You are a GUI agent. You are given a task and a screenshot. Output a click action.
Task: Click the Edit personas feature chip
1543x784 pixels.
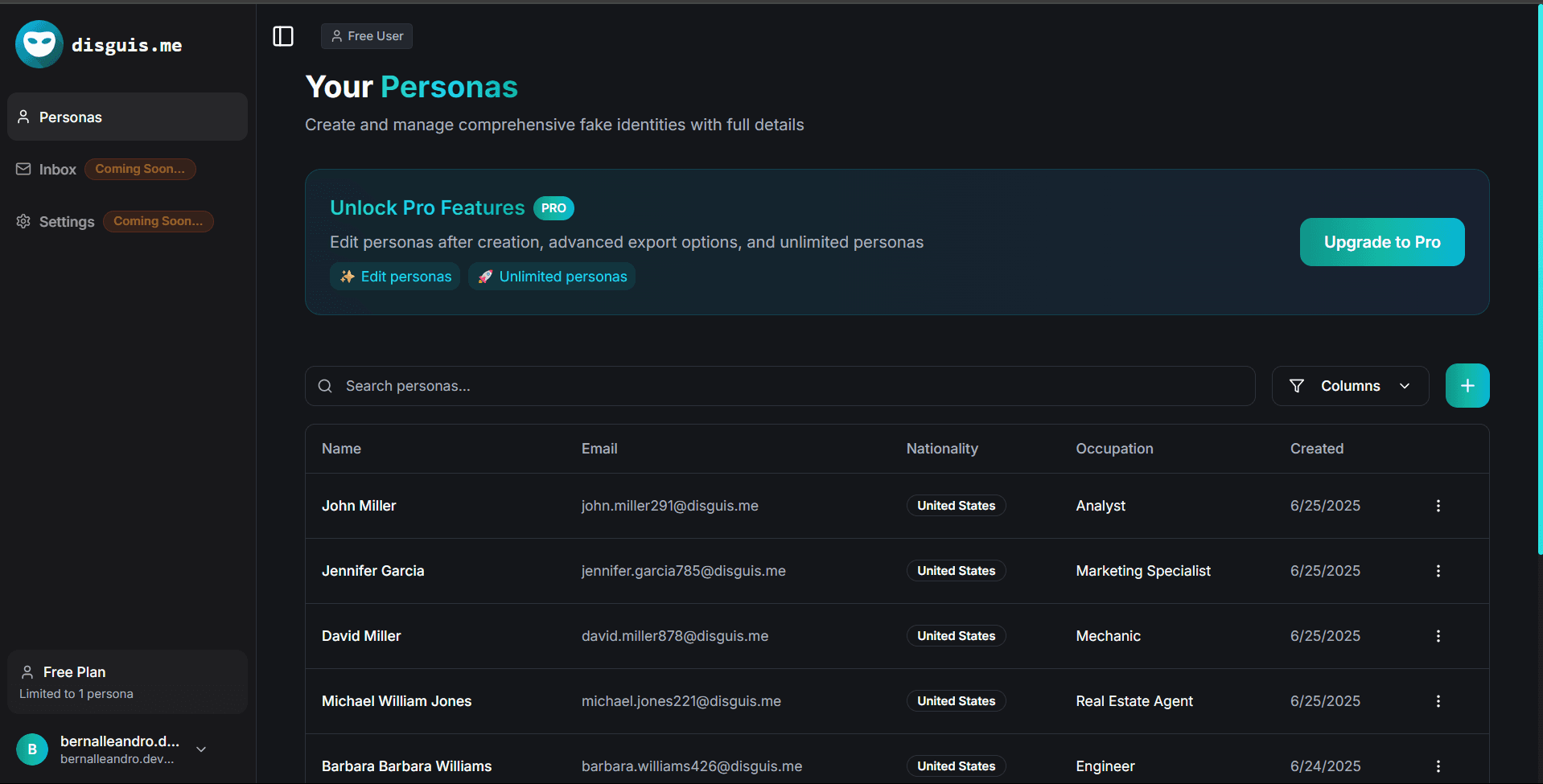395,277
